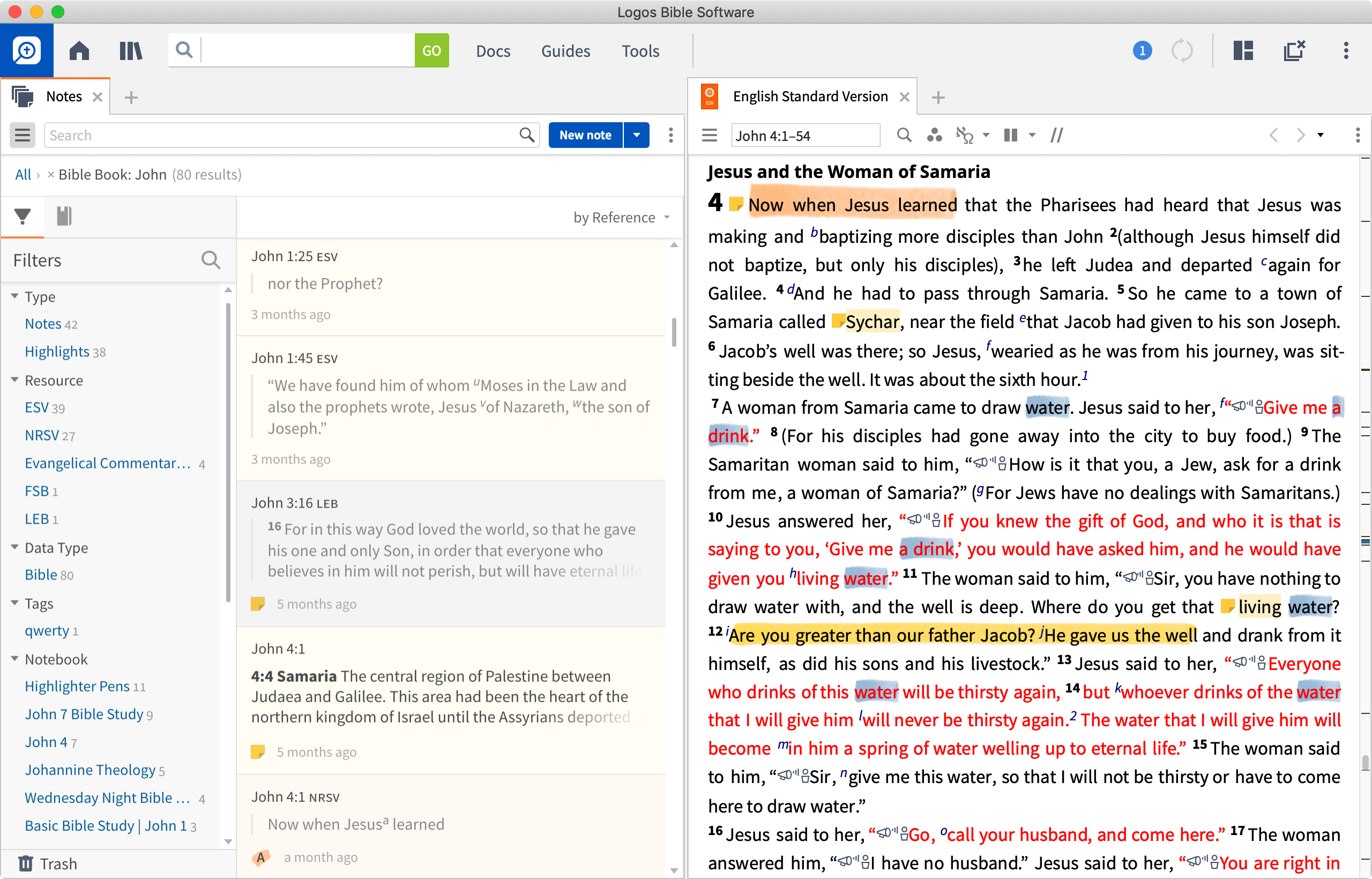Click the interlinear icon in ESV toolbar
This screenshot has width=1372, height=879.
click(965, 135)
